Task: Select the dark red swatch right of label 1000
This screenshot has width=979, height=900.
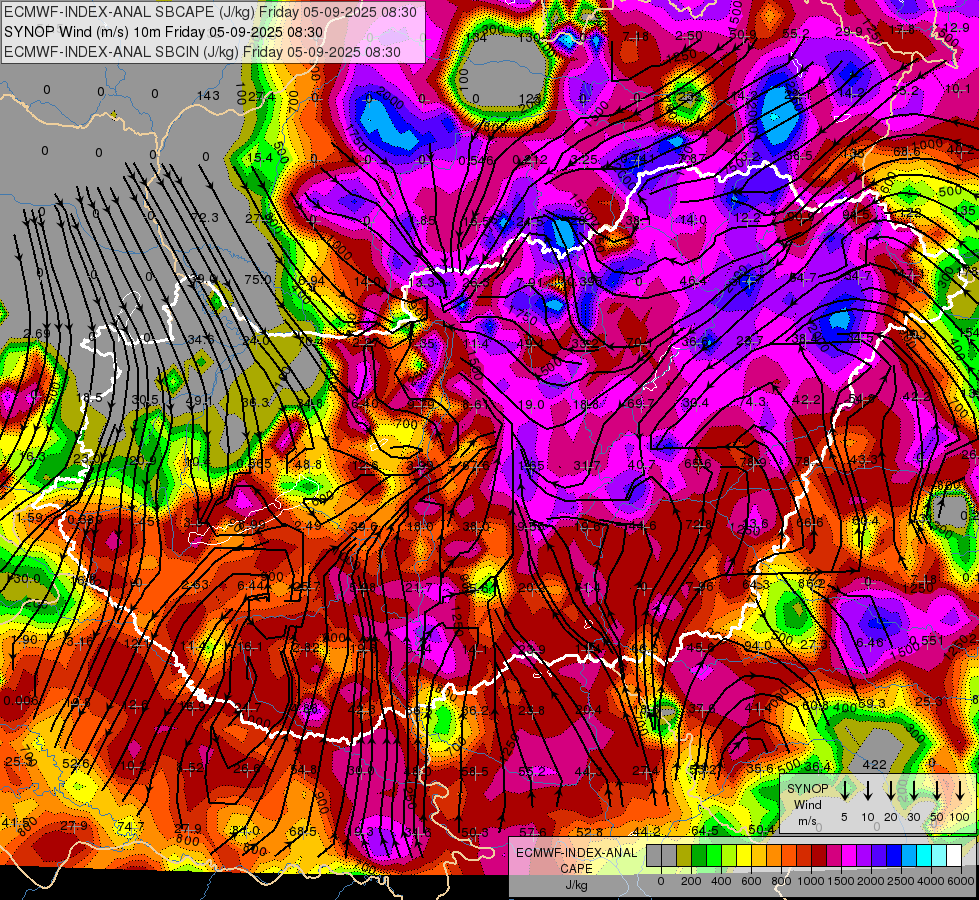Action: (819, 855)
